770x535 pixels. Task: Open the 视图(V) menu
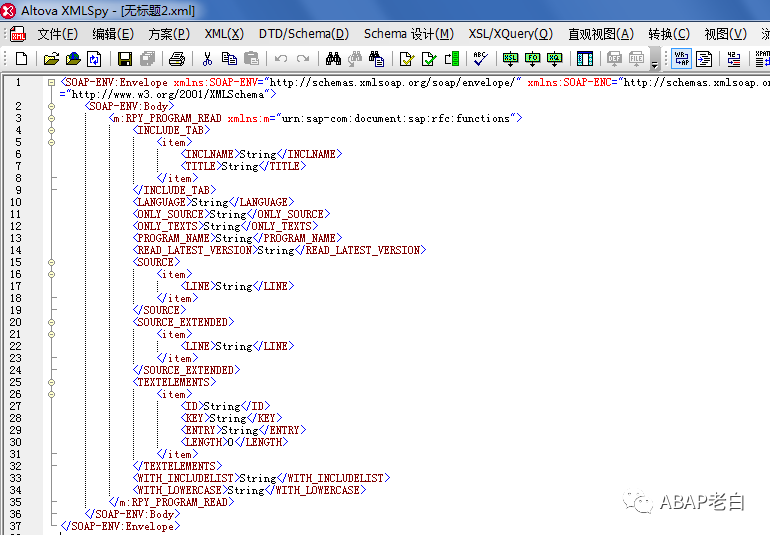pos(725,34)
